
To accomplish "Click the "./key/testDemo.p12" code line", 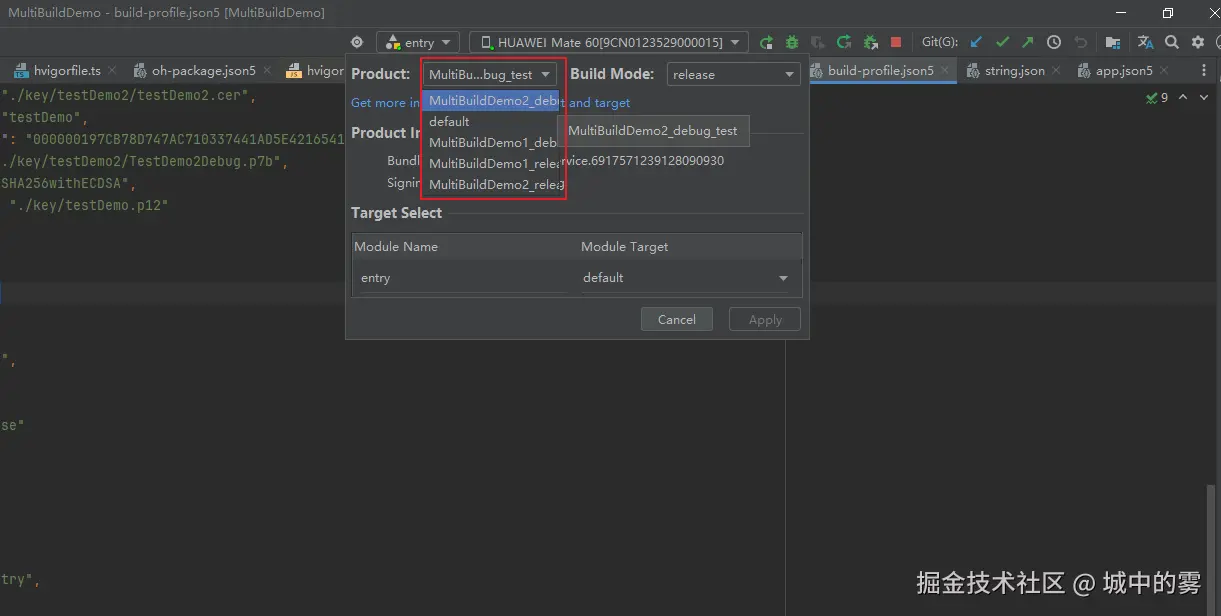I will coord(90,204).
